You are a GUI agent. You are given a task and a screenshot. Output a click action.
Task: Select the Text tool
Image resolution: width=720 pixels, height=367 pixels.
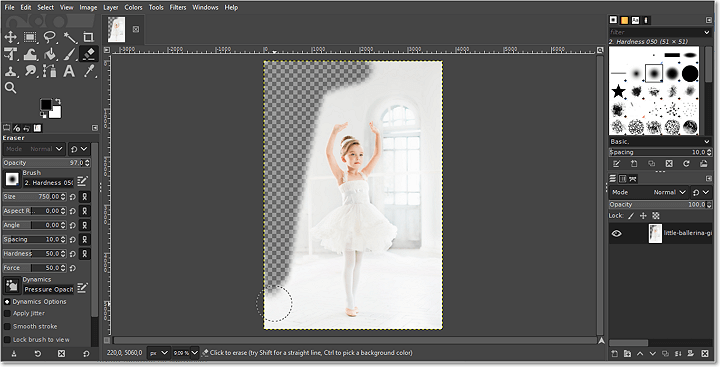69,71
